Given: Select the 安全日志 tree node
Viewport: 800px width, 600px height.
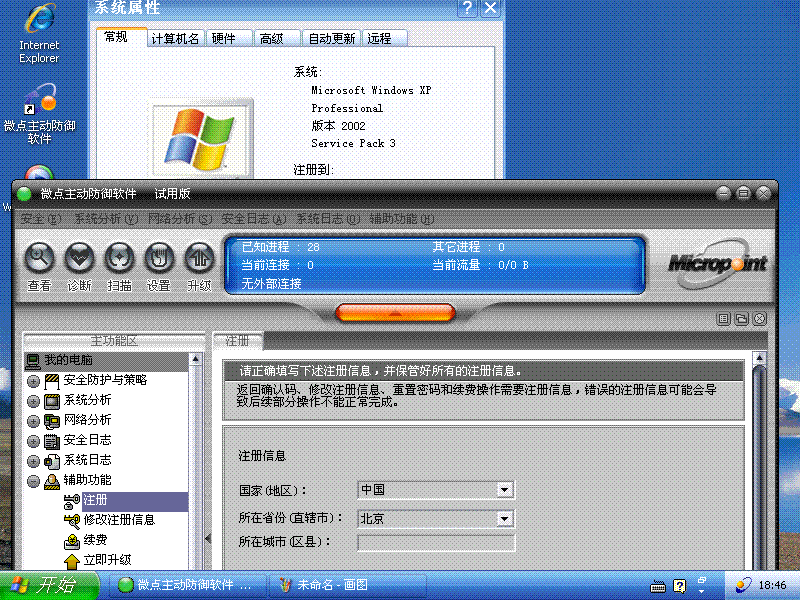Looking at the screenshot, I should [x=87, y=440].
